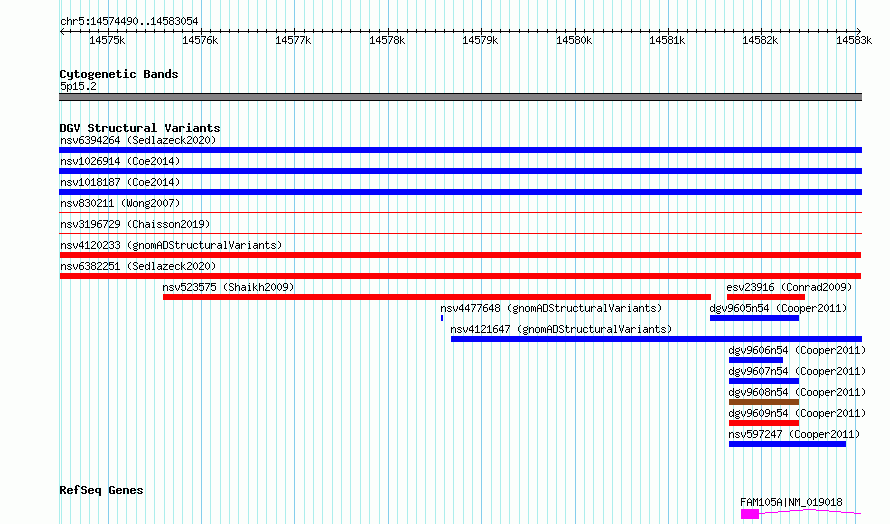Click the blue bar under nsv4121647
The width and height of the screenshot is (890, 524).
(x=656, y=339)
